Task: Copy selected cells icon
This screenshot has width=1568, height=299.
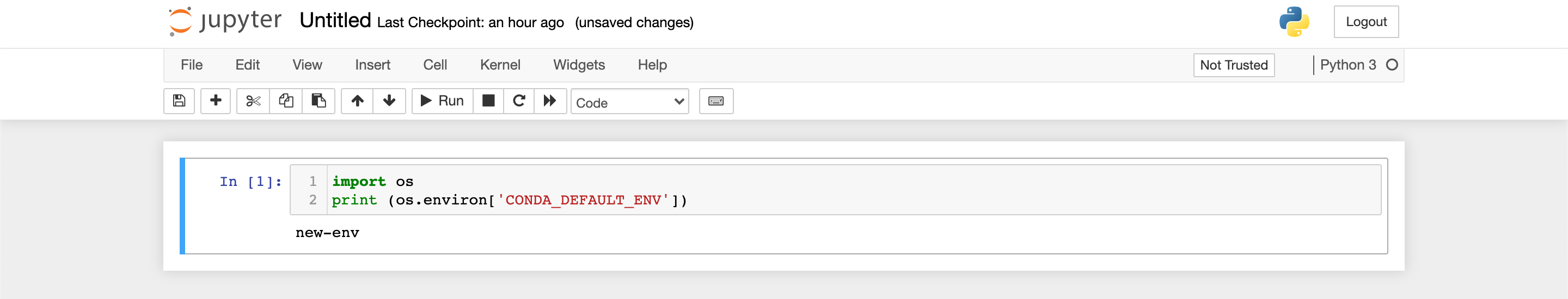Action: tap(286, 101)
